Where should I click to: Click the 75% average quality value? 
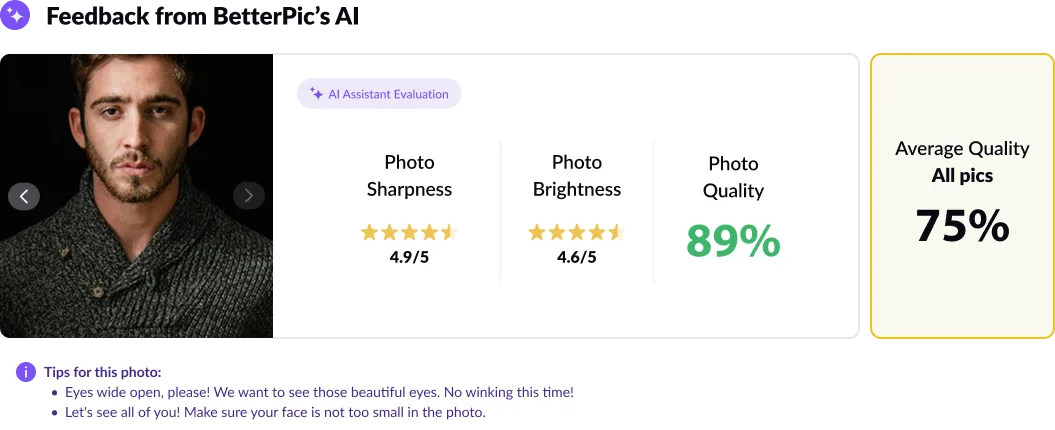pos(962,226)
